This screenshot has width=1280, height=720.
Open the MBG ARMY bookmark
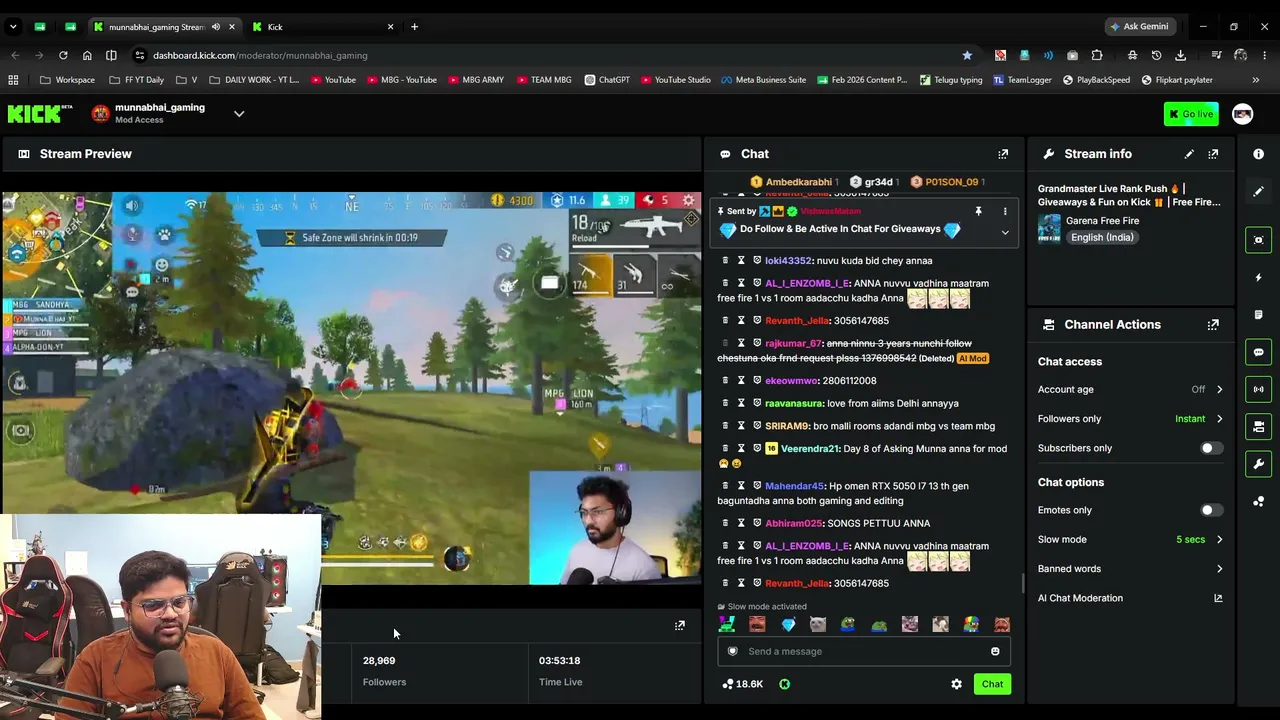(476, 80)
